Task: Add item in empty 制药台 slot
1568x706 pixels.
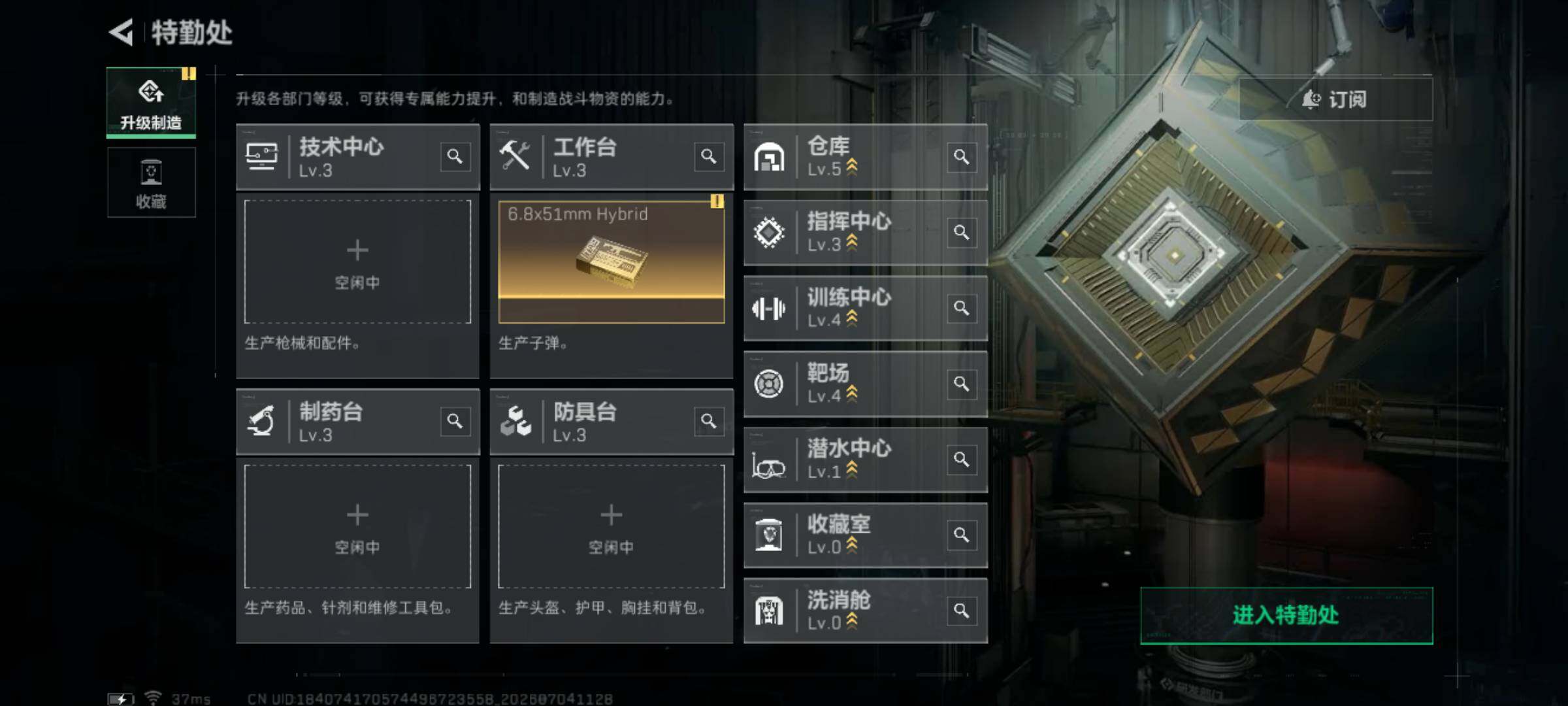Action: (x=357, y=526)
